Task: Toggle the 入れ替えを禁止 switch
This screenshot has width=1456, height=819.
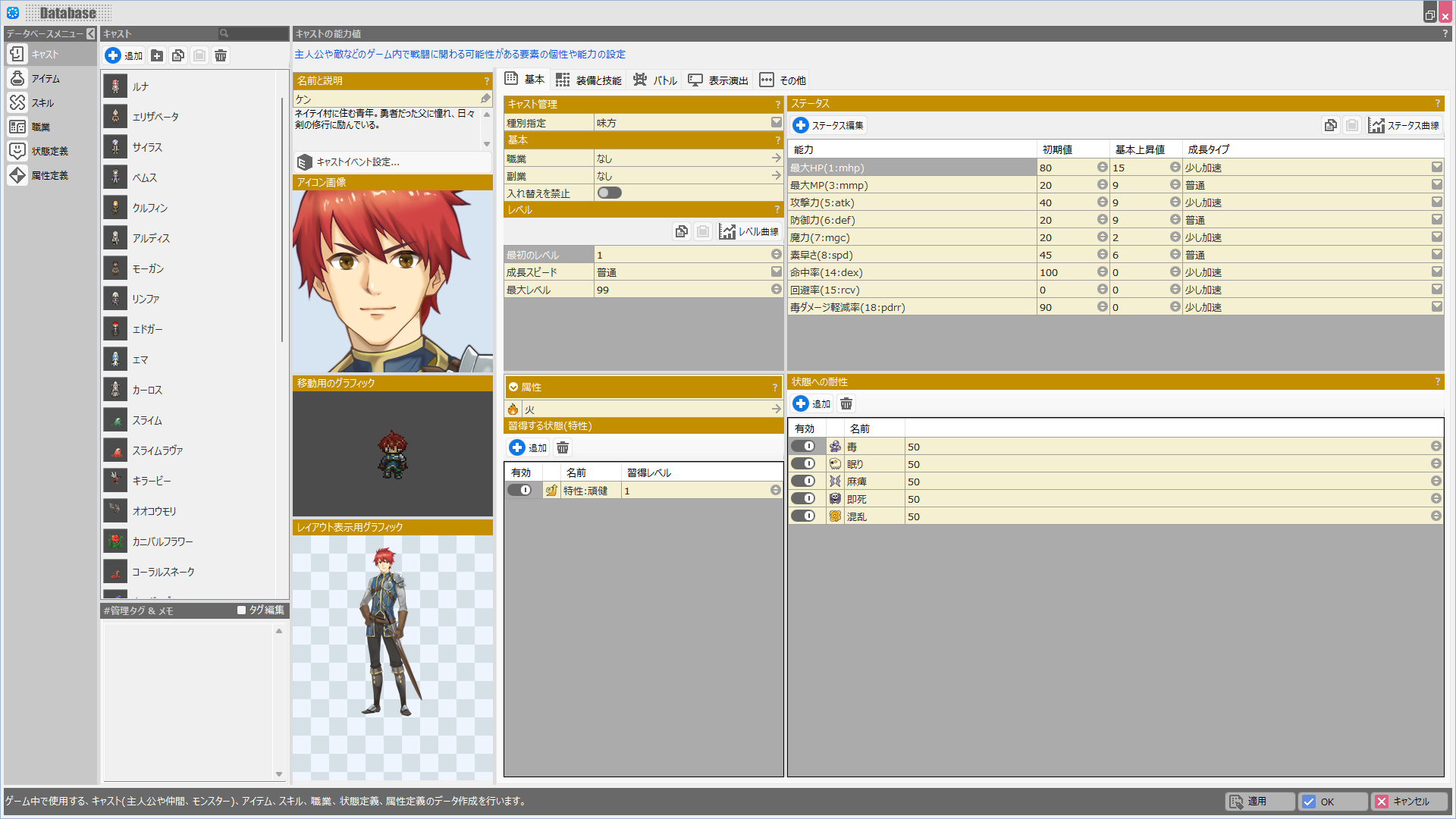Action: click(609, 193)
